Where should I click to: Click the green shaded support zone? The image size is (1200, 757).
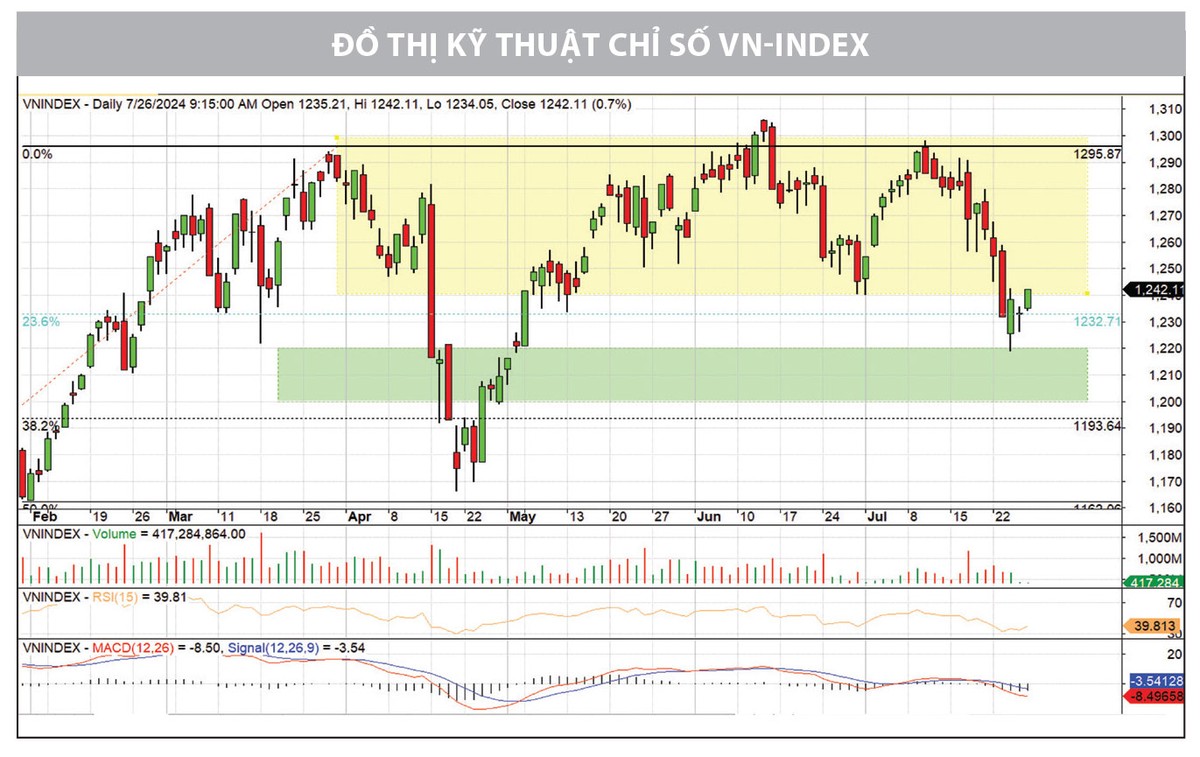point(680,374)
